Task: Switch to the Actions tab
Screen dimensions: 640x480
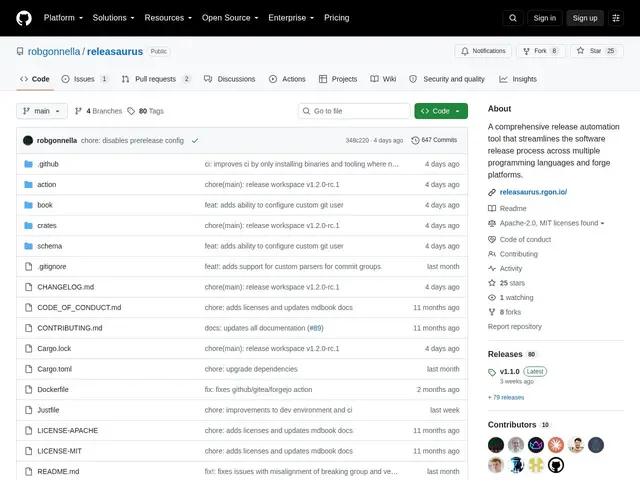Action: (287, 79)
